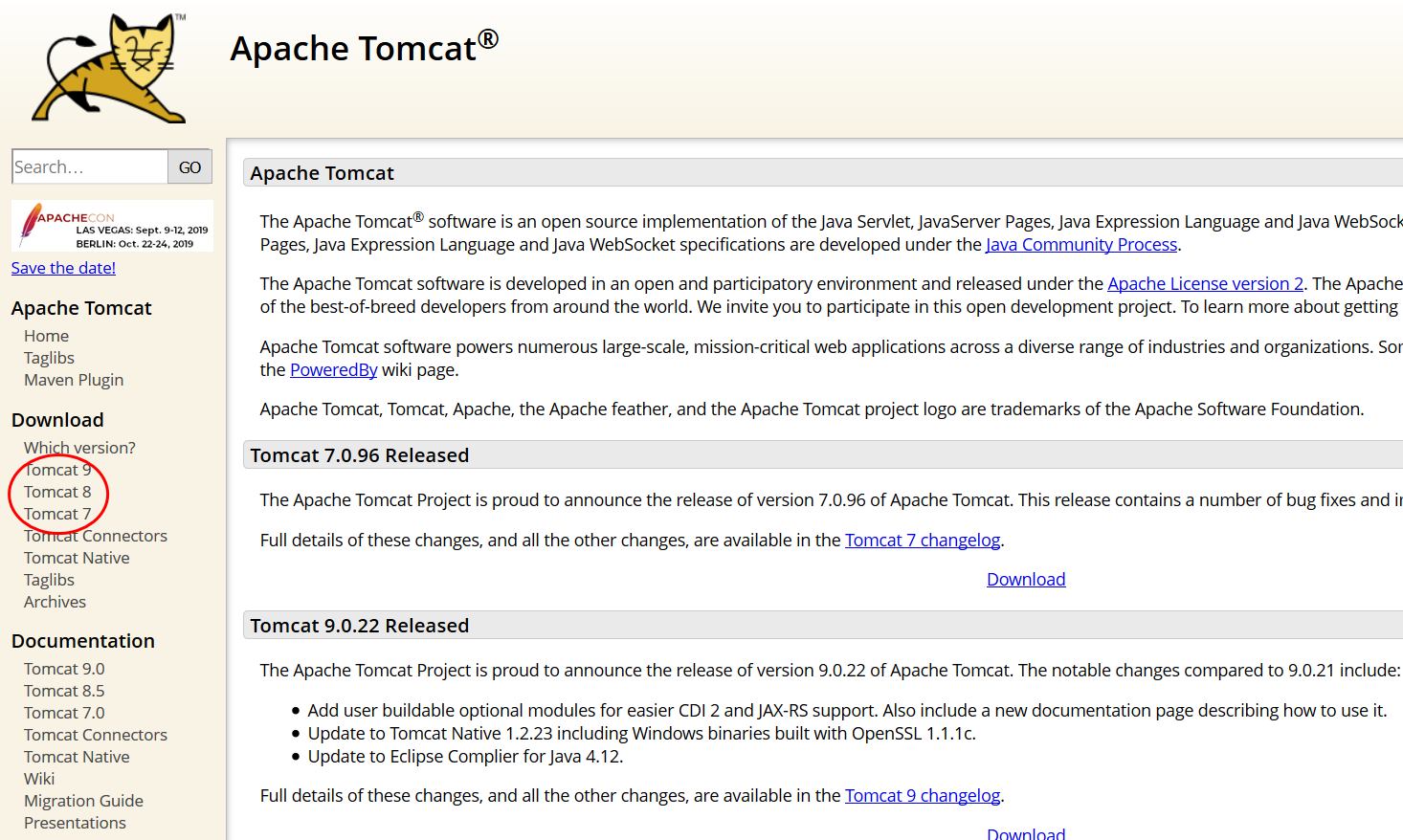The width and height of the screenshot is (1403, 840).
Task: Click the Apache Tomcat sidebar section heading
Action: point(81,308)
